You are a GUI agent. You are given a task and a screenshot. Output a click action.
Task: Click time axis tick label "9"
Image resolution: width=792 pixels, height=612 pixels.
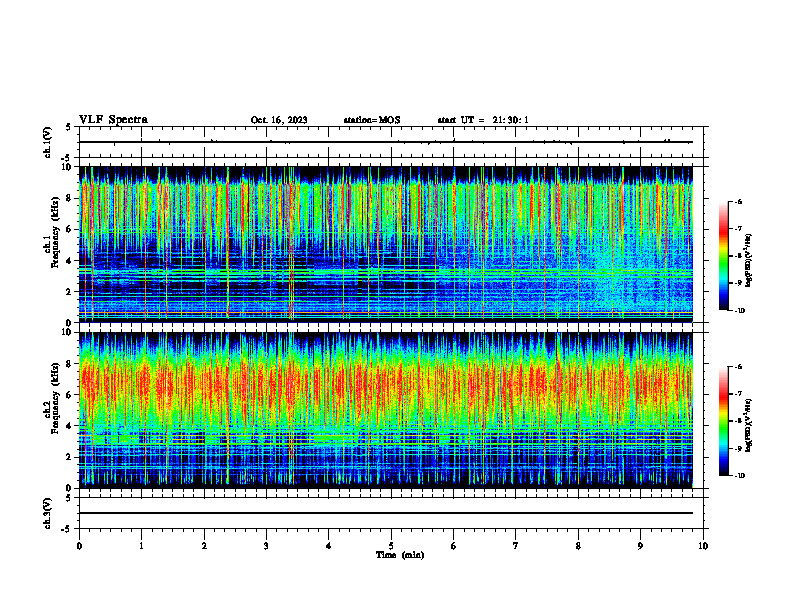(x=640, y=546)
